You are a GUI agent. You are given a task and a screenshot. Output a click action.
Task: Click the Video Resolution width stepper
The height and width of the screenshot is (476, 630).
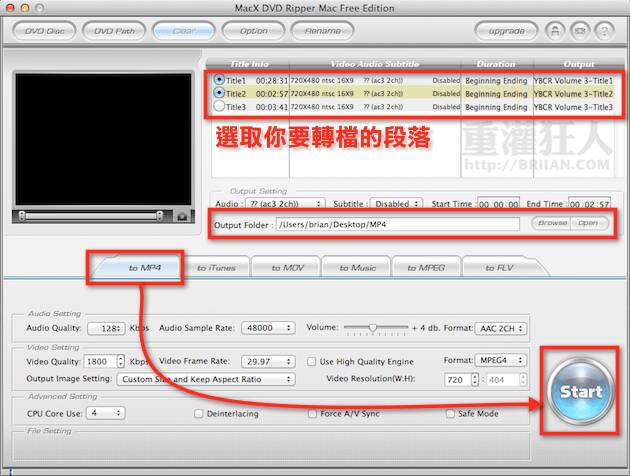point(475,379)
